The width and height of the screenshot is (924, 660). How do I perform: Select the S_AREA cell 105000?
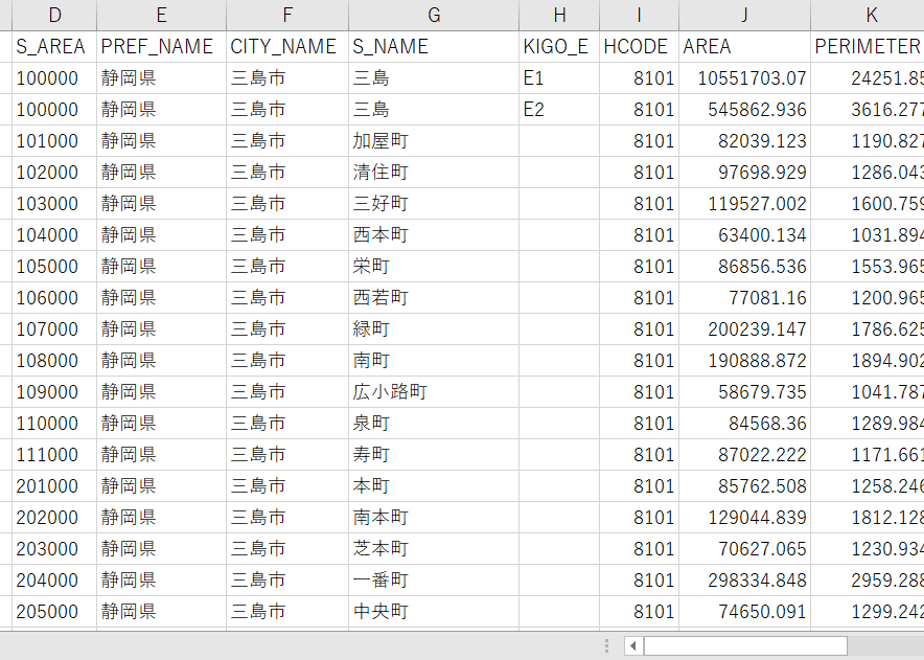click(54, 266)
